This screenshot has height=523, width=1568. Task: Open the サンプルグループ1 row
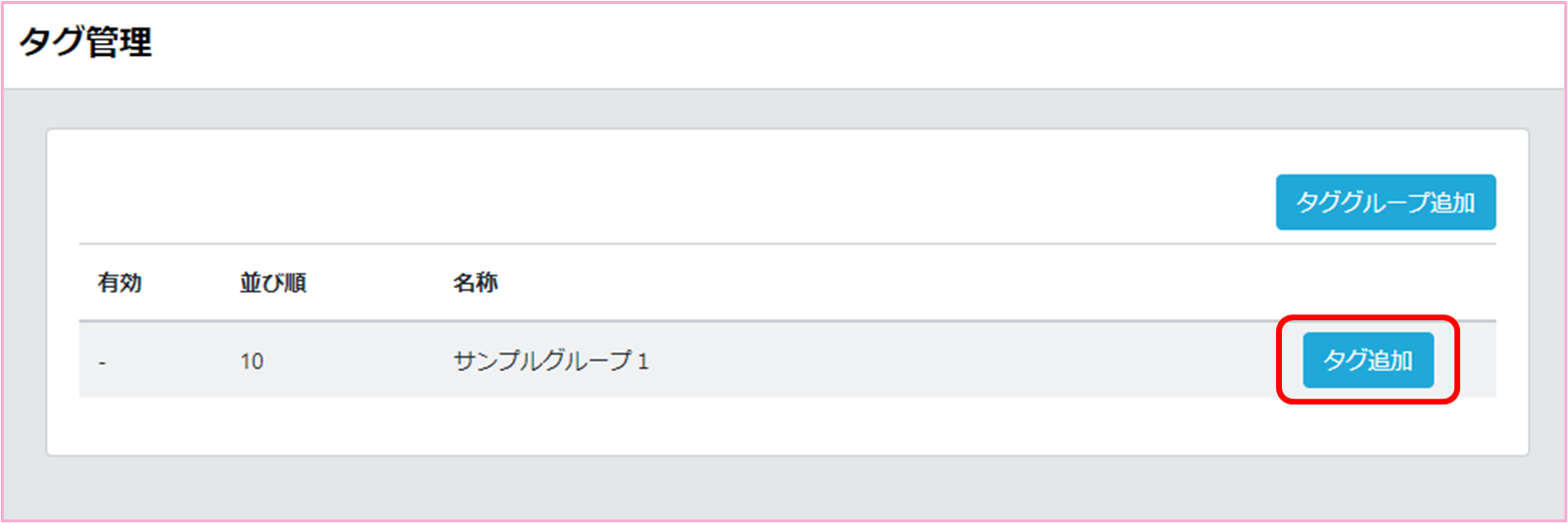[551, 361]
